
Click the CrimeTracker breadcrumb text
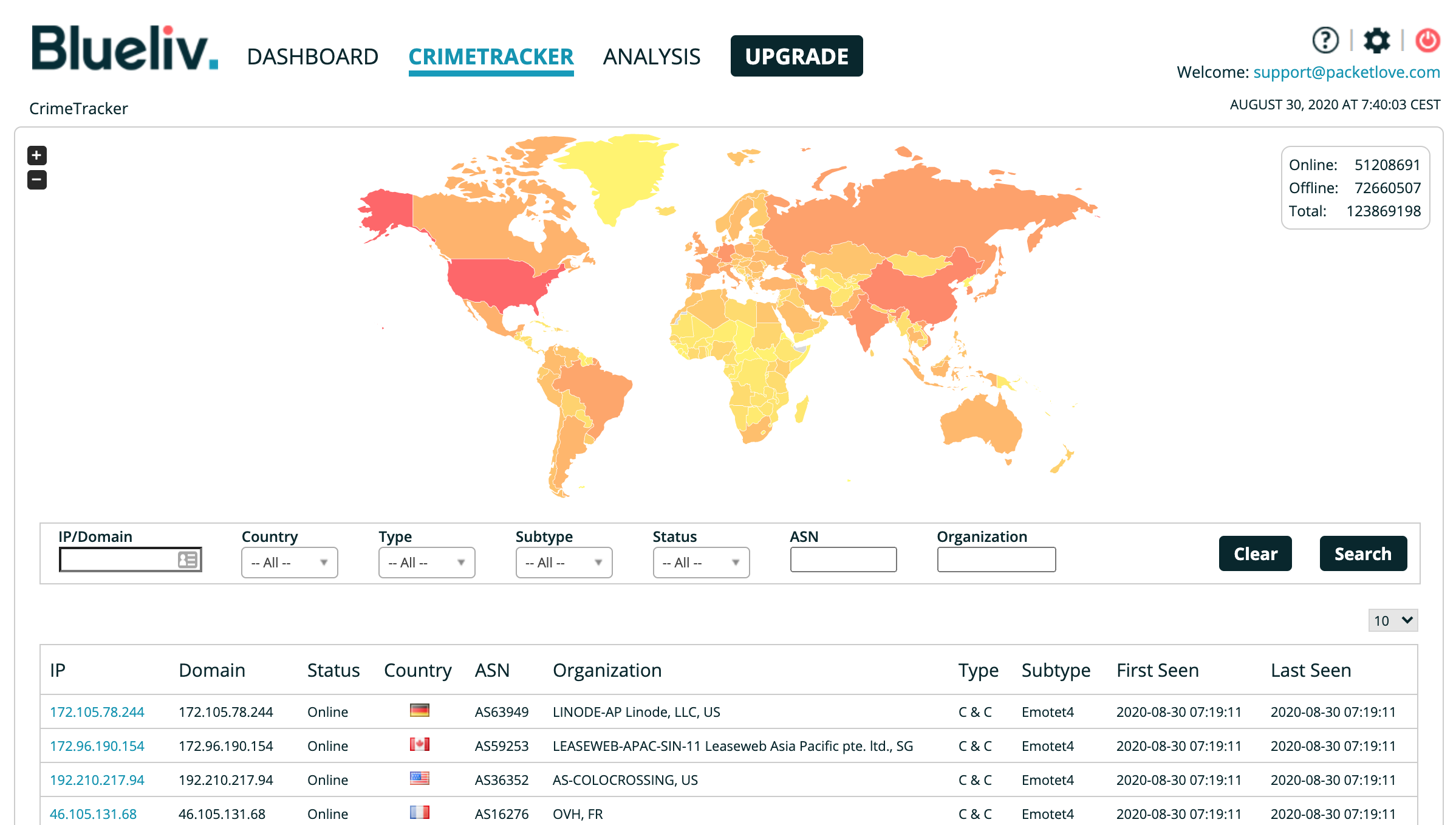point(78,109)
